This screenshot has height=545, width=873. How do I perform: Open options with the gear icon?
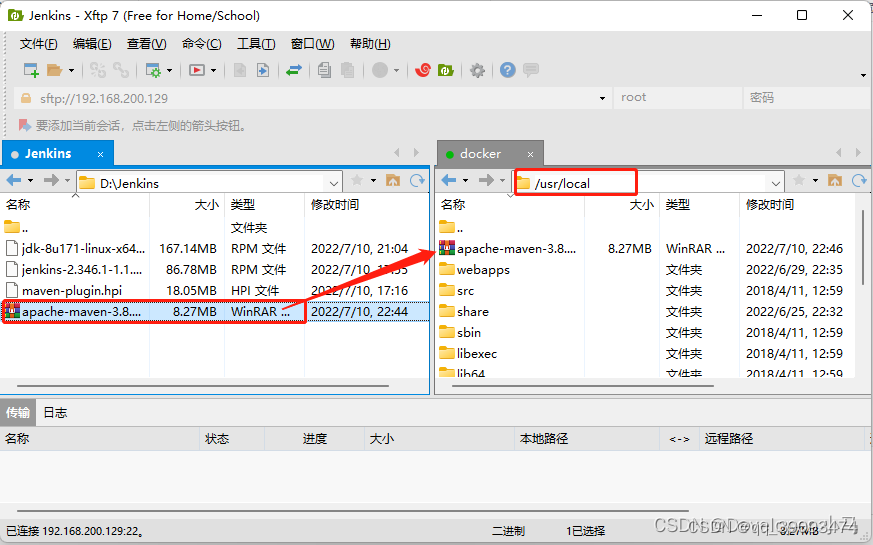(x=477, y=71)
